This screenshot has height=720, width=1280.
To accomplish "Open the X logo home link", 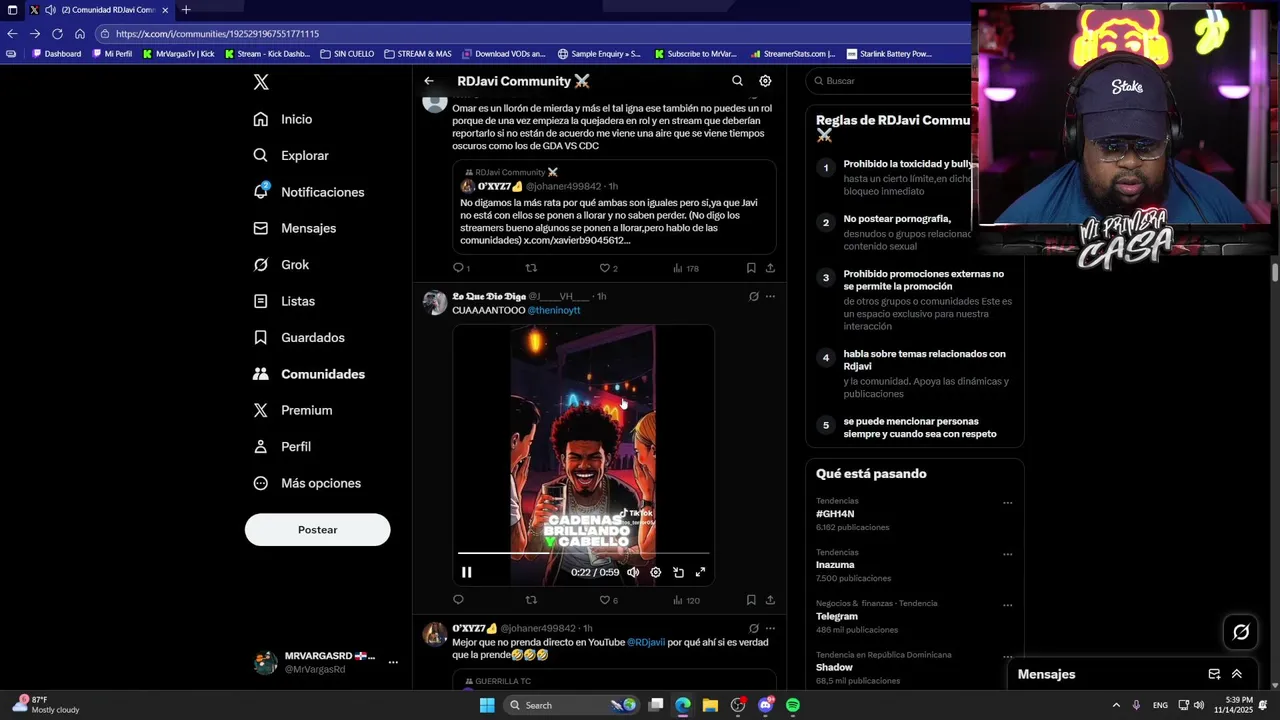I will 261,83.
